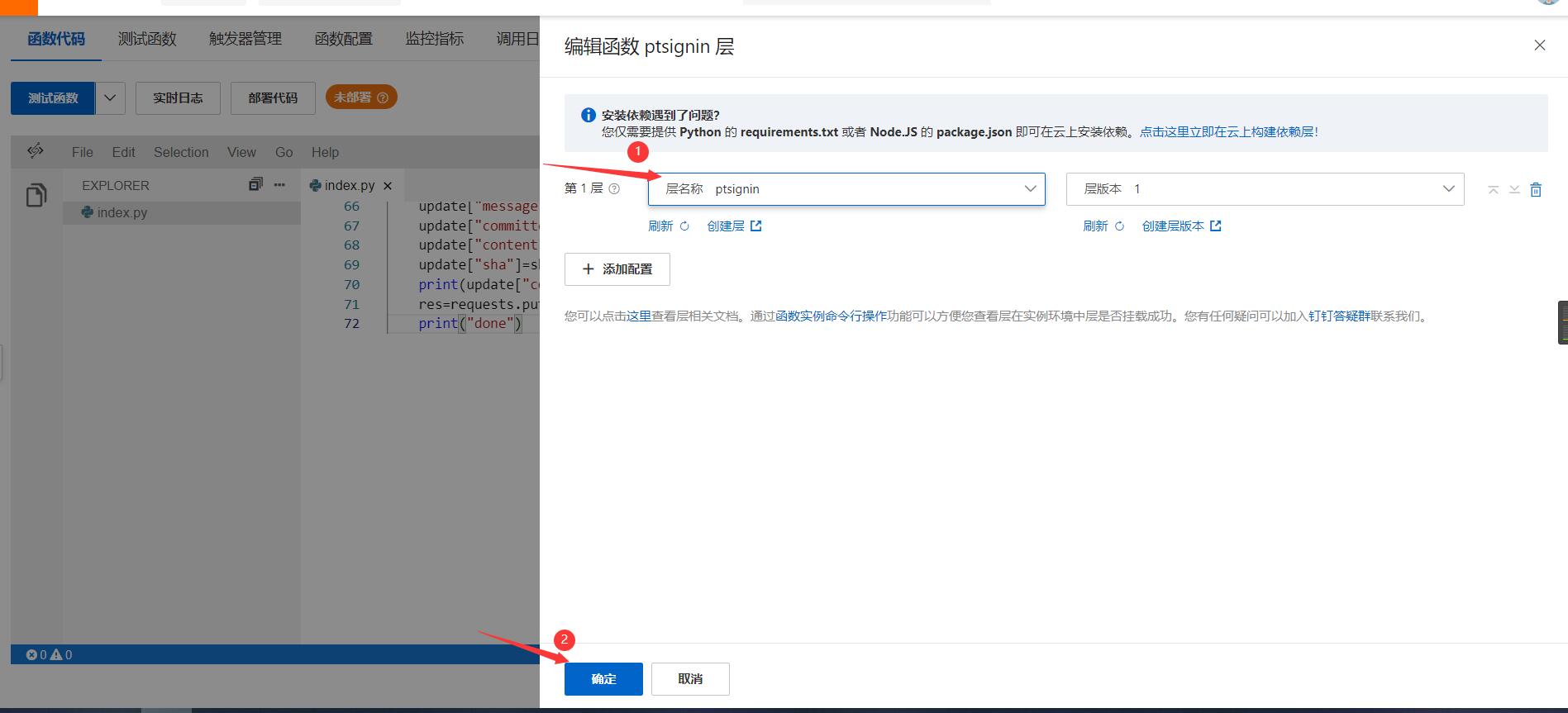Open the Selection menu in editor

tap(181, 152)
